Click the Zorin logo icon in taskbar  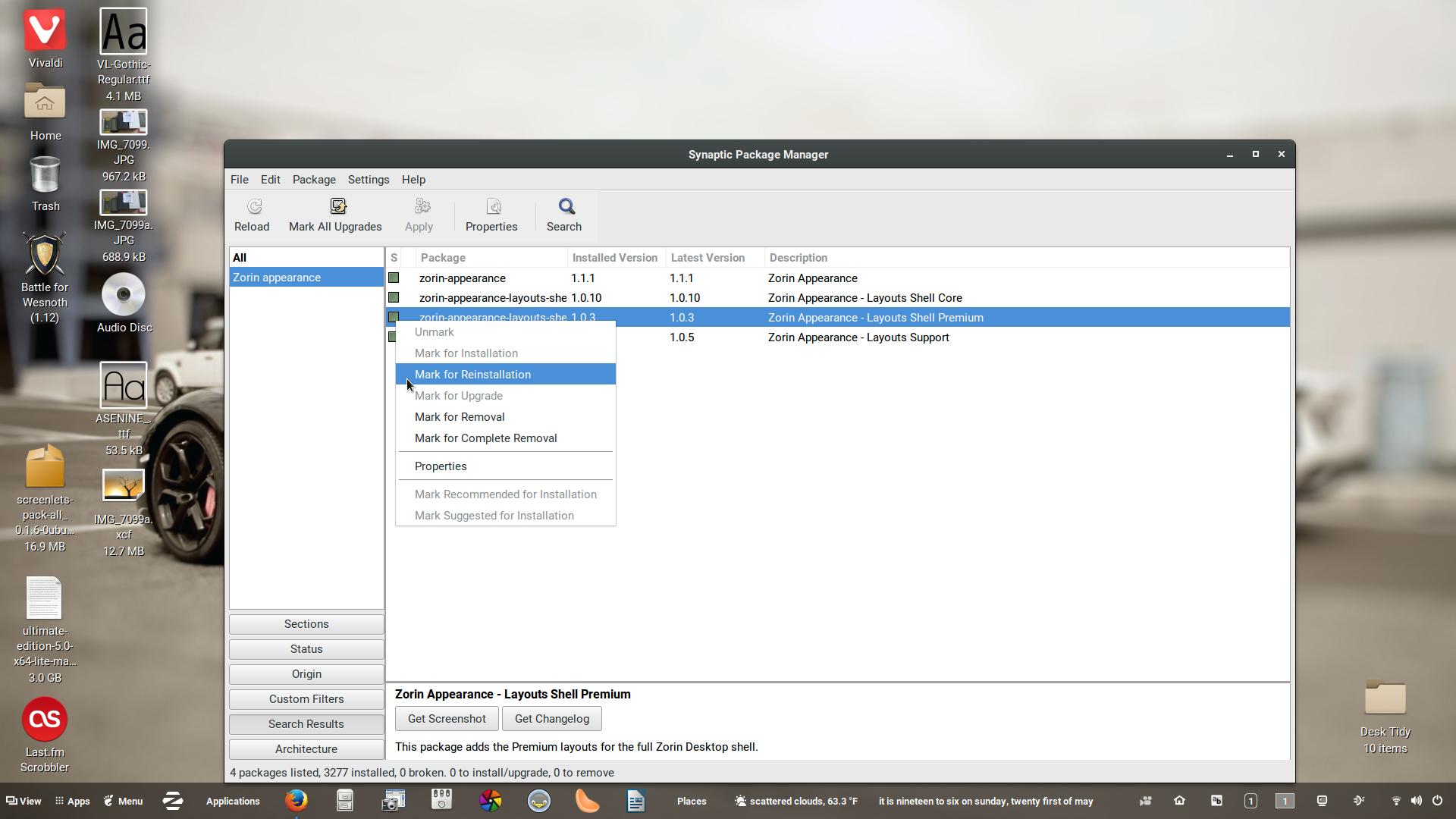[x=173, y=801]
